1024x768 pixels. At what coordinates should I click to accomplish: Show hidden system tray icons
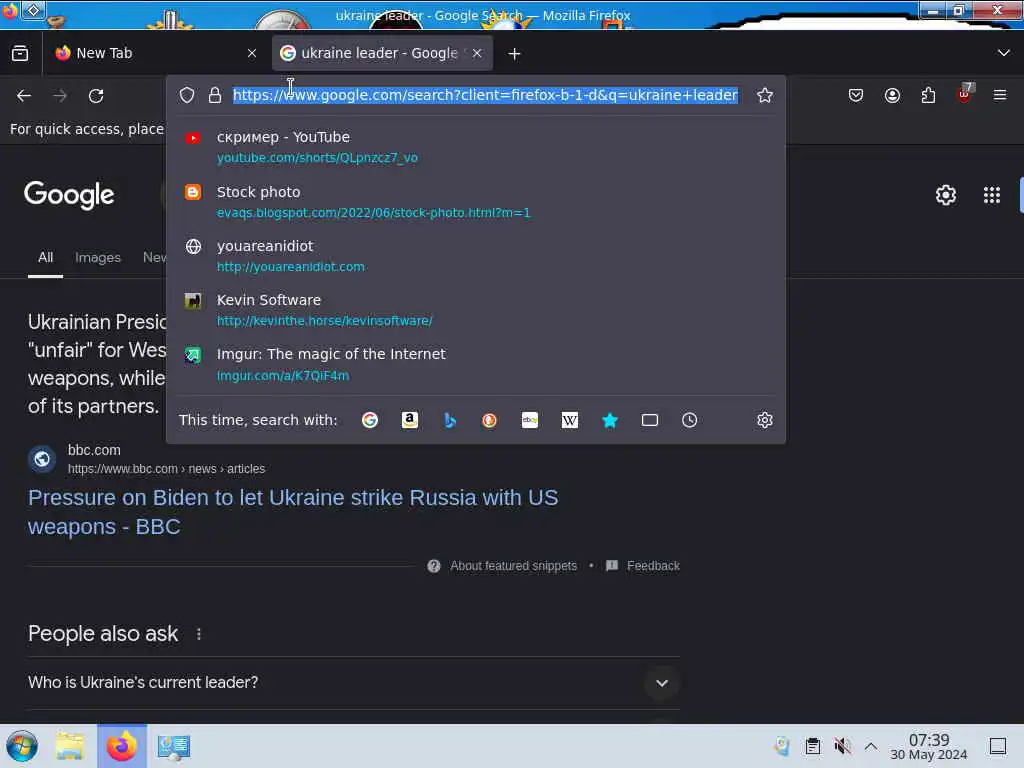(x=871, y=746)
